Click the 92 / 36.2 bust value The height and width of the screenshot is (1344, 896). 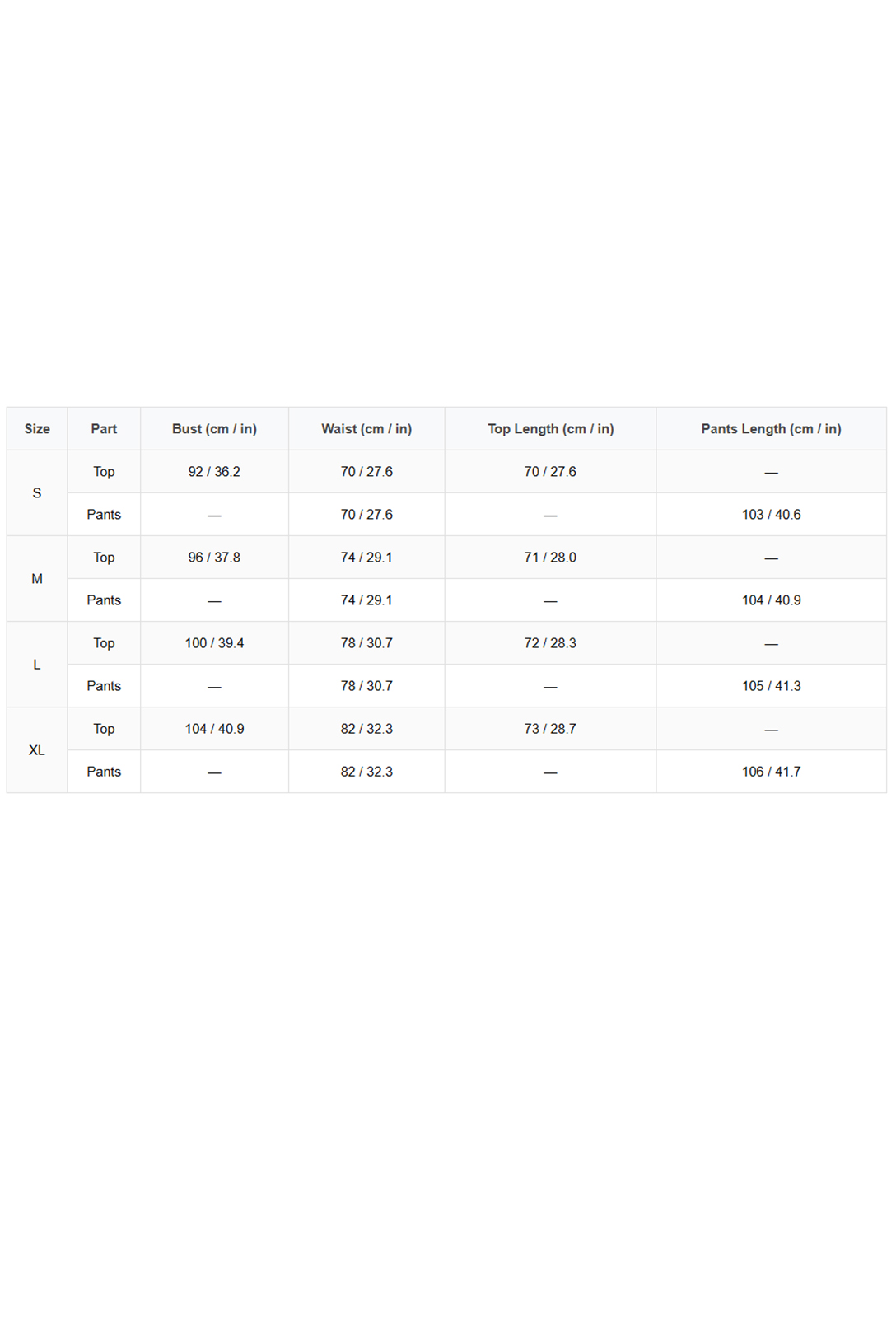point(214,472)
